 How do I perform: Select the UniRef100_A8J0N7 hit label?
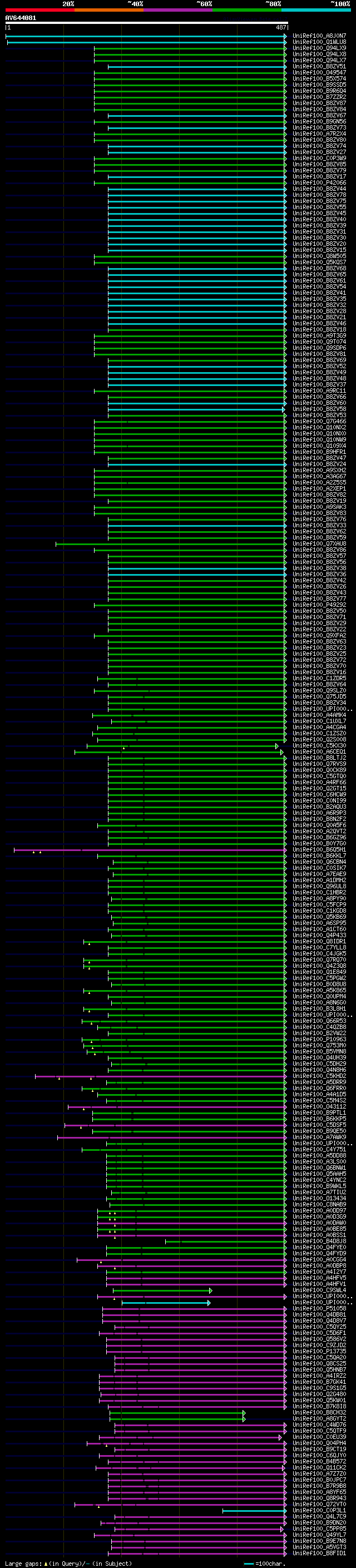[319, 37]
